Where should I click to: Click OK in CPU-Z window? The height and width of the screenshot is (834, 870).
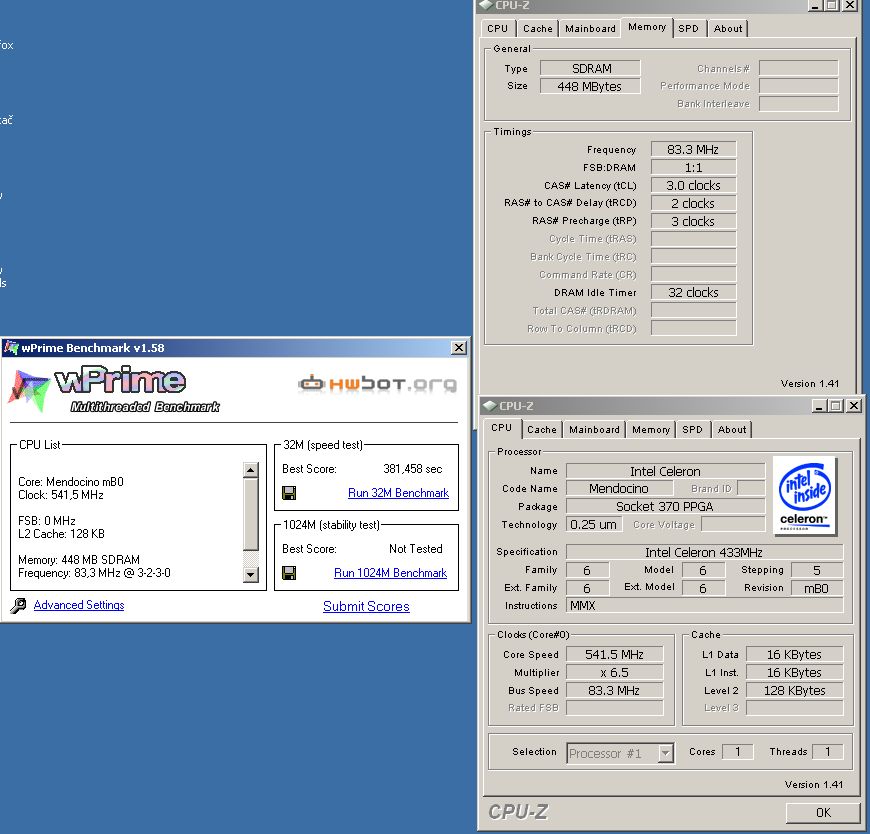pyautogui.click(x=823, y=812)
